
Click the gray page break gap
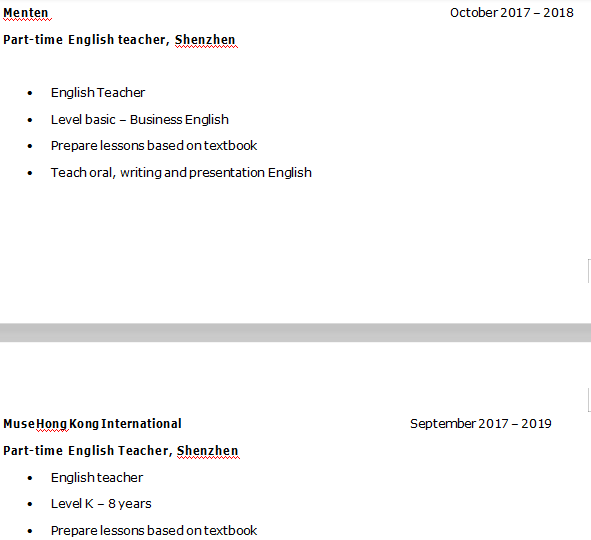pyautogui.click(x=296, y=332)
